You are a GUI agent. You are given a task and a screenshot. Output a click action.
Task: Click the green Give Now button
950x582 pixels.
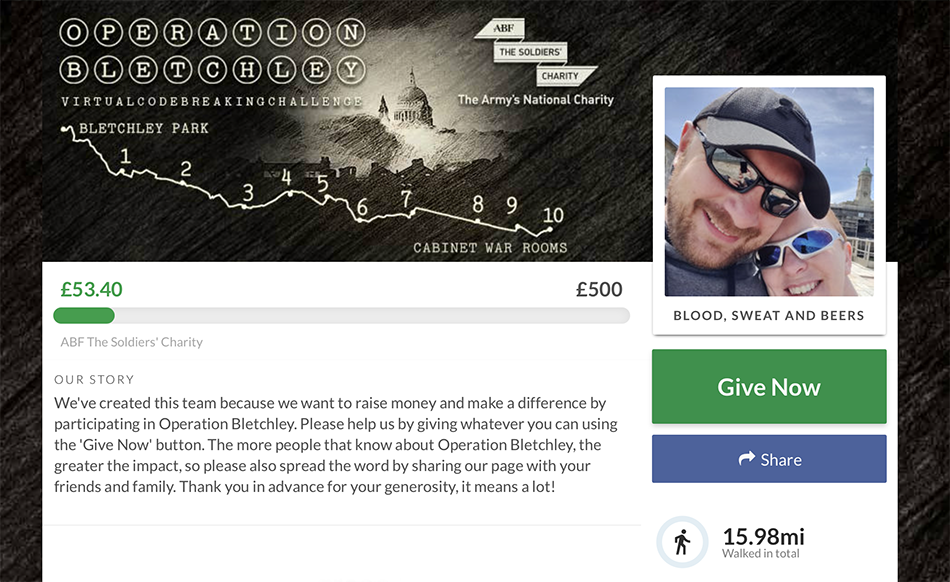[769, 386]
